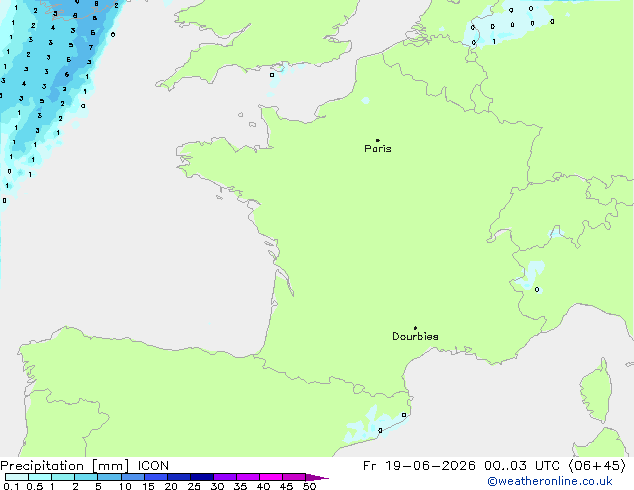Click the Dourbies city label
Viewport: 634px width, 490px height.
coord(415,336)
